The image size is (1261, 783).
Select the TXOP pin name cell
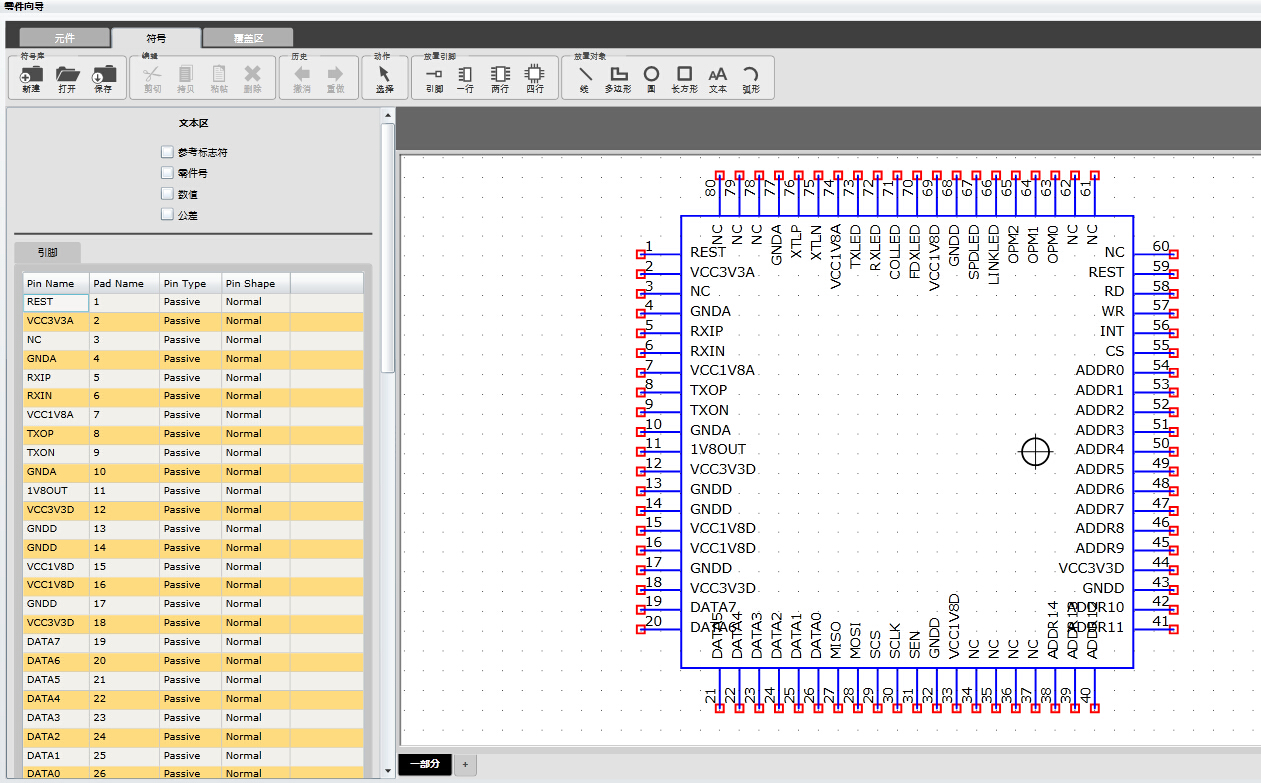point(56,434)
